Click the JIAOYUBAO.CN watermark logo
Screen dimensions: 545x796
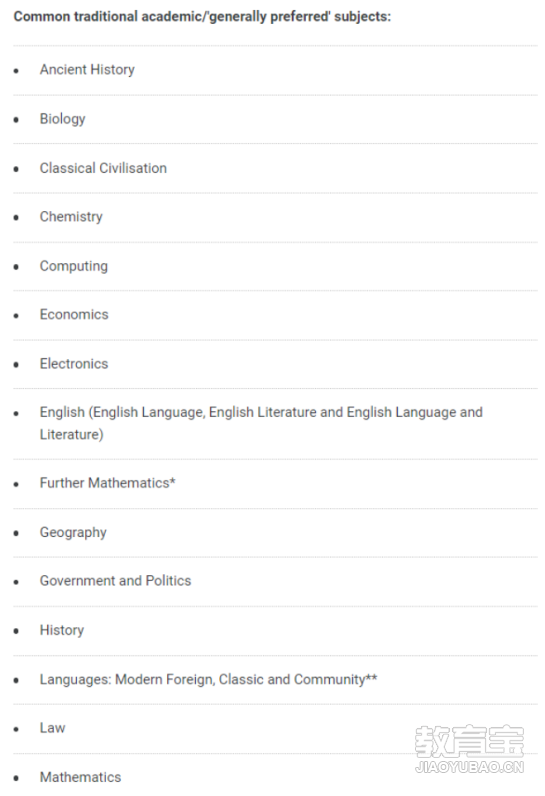[469, 749]
